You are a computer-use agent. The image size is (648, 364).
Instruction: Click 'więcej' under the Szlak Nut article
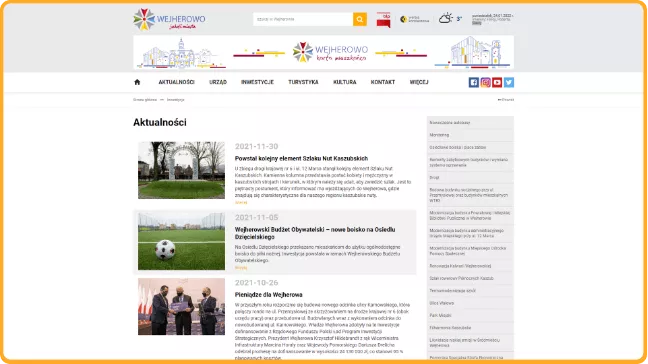tap(241, 202)
